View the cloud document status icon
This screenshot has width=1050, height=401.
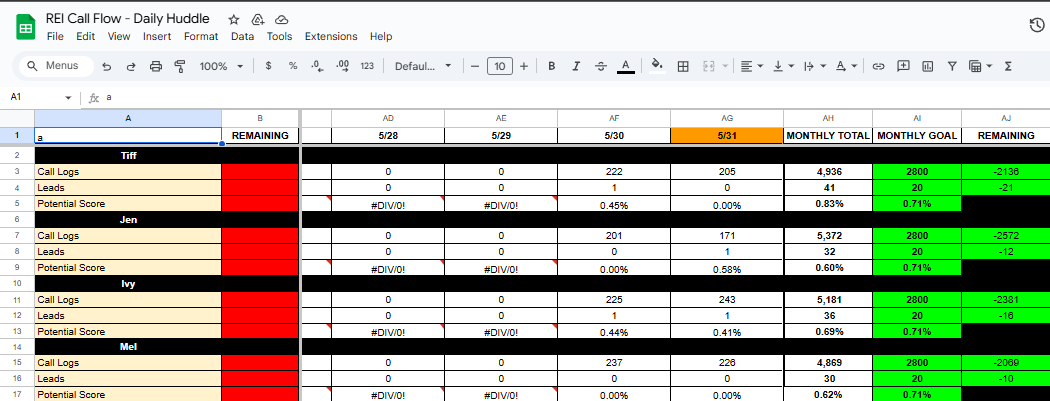[282, 19]
